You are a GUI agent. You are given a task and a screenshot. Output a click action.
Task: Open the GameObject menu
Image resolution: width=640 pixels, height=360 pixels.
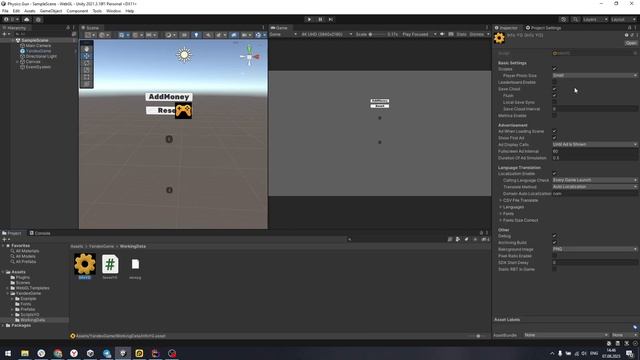click(x=51, y=11)
